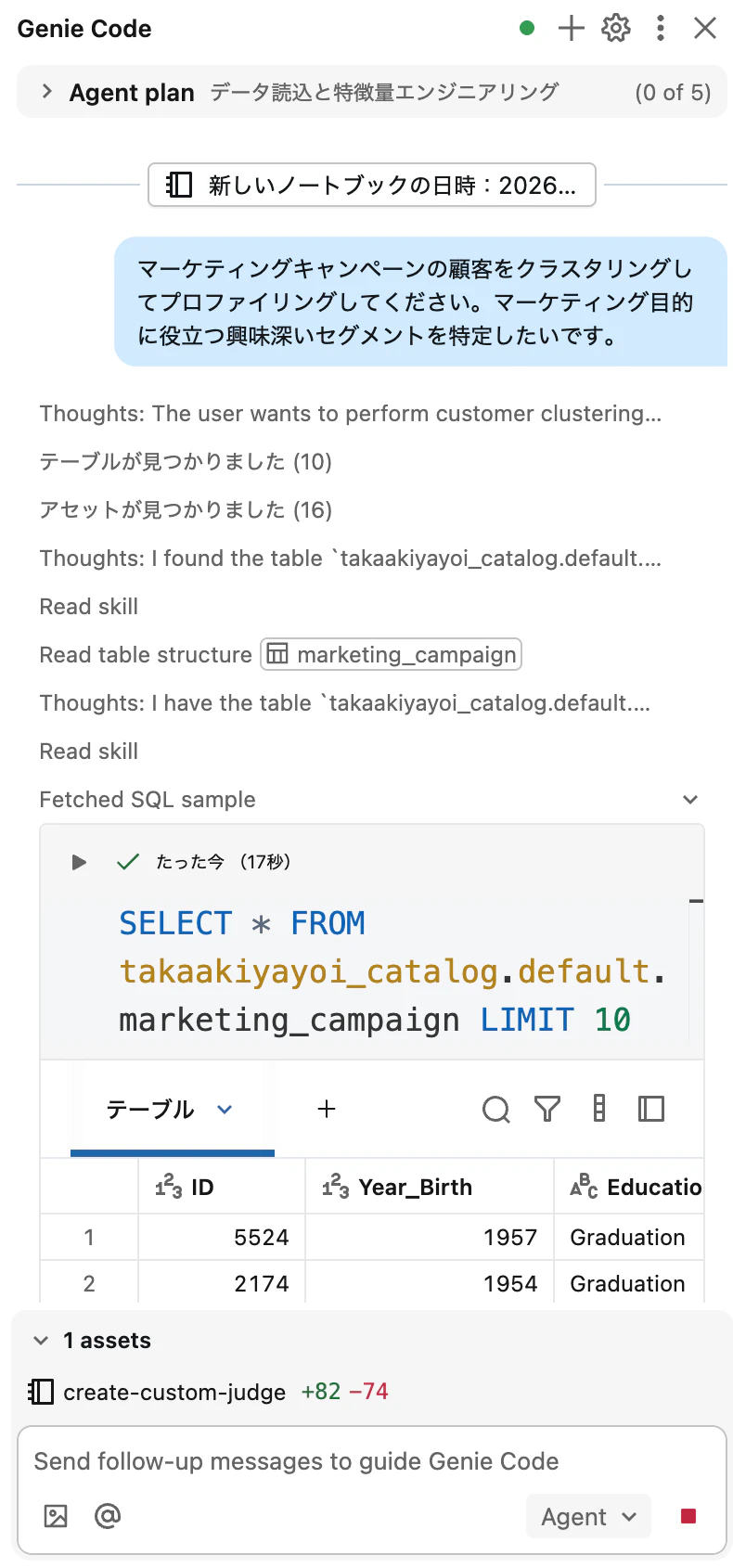Select the テーブル results tab
The height and width of the screenshot is (1568, 733).
click(x=150, y=1109)
